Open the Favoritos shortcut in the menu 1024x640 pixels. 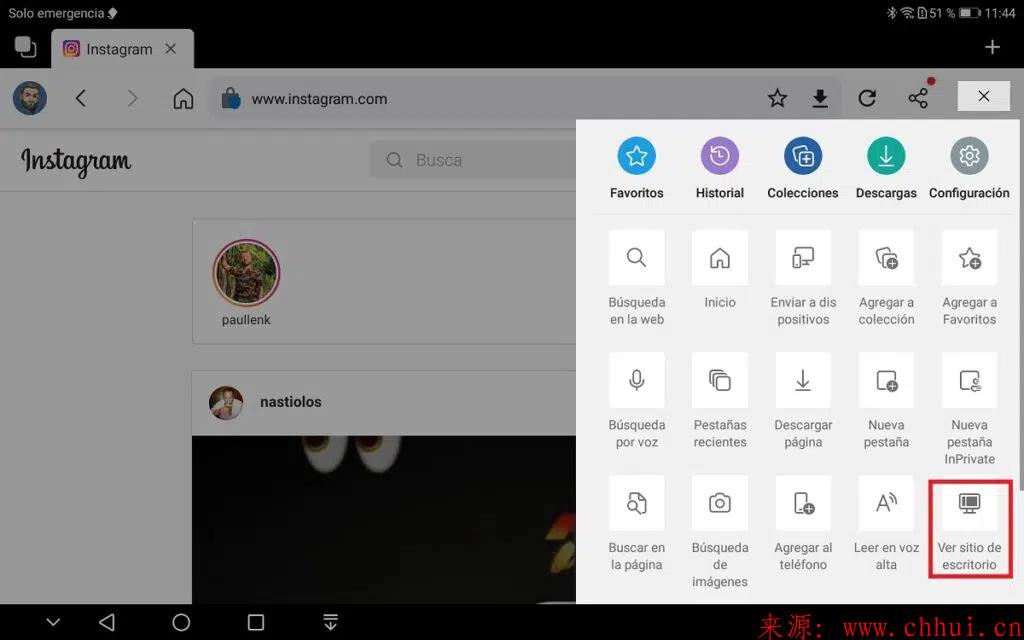pyautogui.click(x=636, y=168)
